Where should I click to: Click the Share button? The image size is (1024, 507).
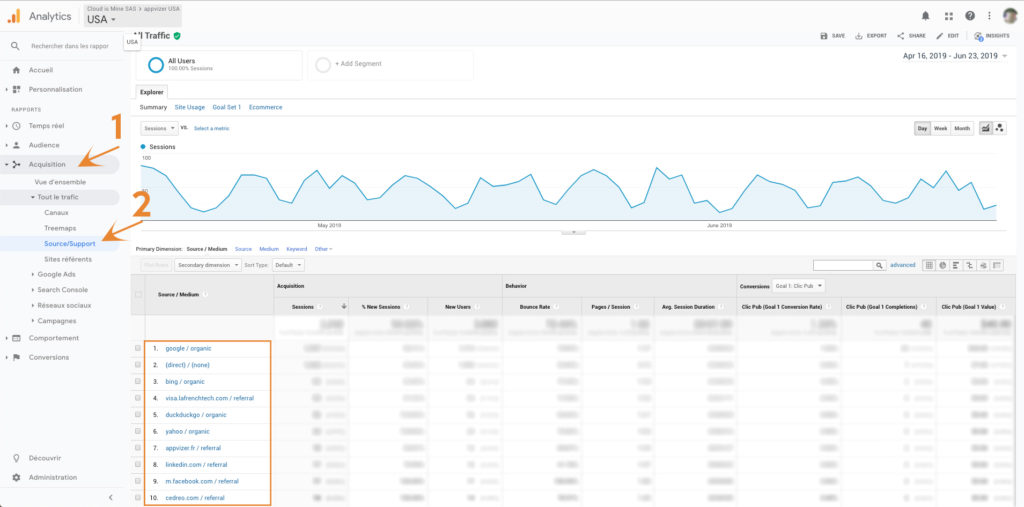coord(911,36)
